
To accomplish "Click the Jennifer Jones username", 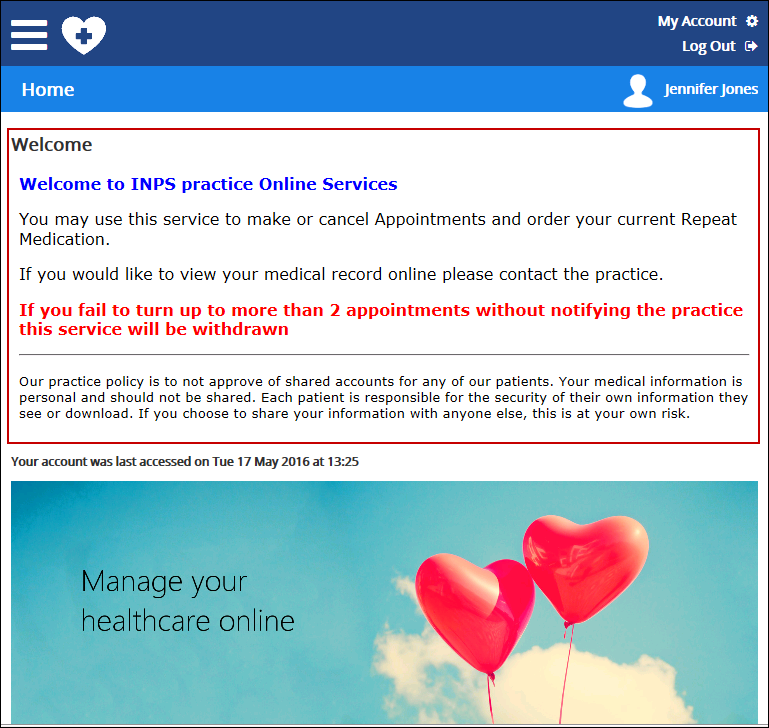I will 711,89.
